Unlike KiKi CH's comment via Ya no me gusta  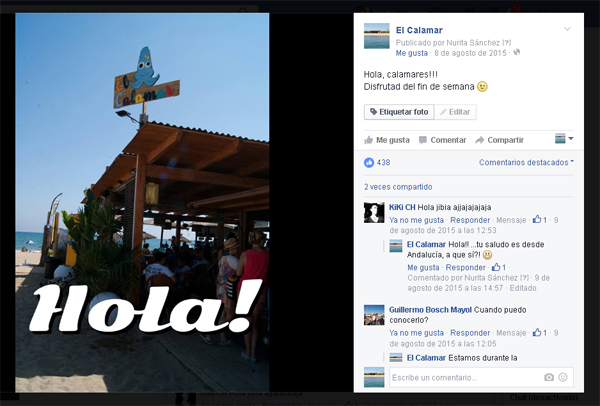tap(416, 220)
